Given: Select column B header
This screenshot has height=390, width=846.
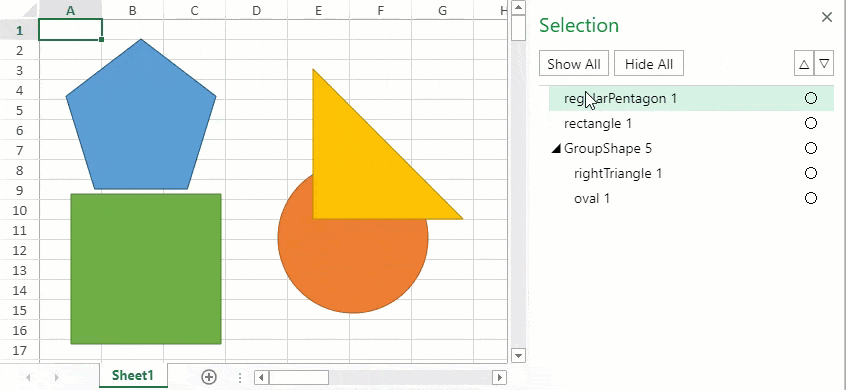Looking at the screenshot, I should [132, 10].
